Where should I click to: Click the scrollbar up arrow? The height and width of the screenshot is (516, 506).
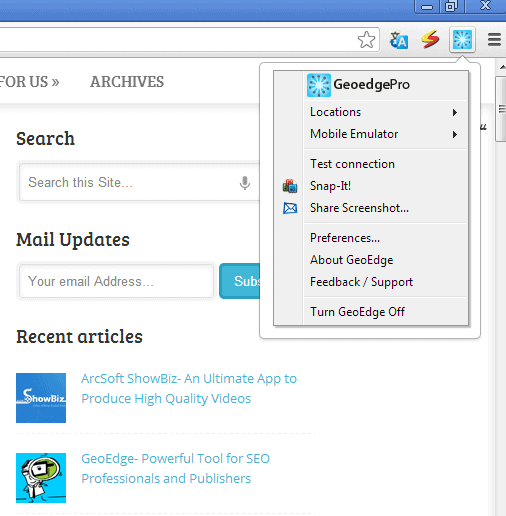click(x=502, y=68)
